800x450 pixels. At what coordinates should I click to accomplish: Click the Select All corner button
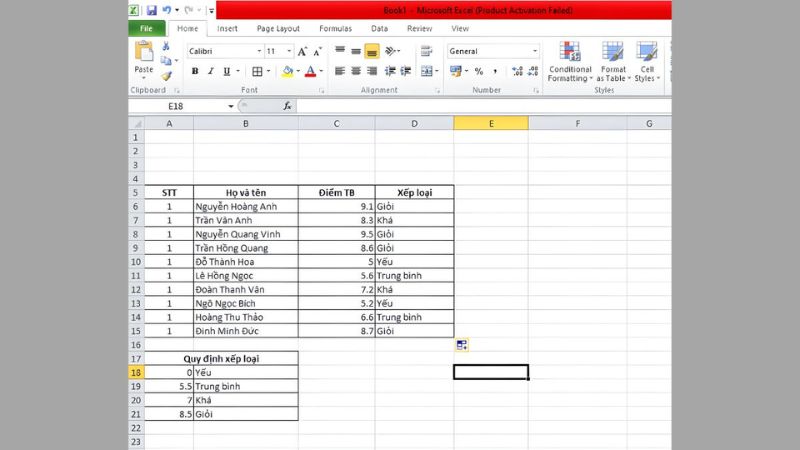137,123
